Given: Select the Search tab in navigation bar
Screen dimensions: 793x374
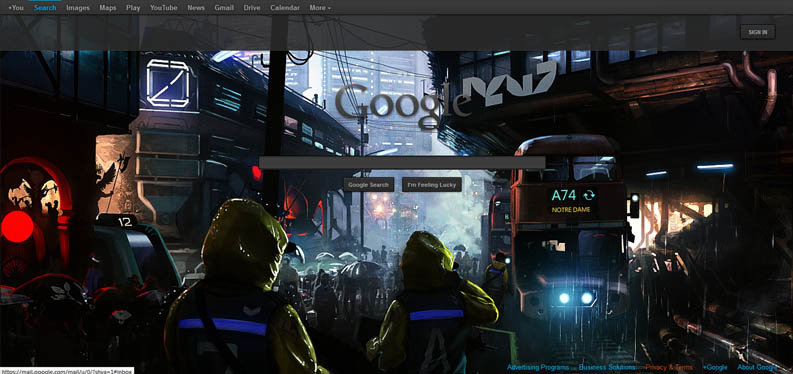Looking at the screenshot, I should [x=45, y=8].
